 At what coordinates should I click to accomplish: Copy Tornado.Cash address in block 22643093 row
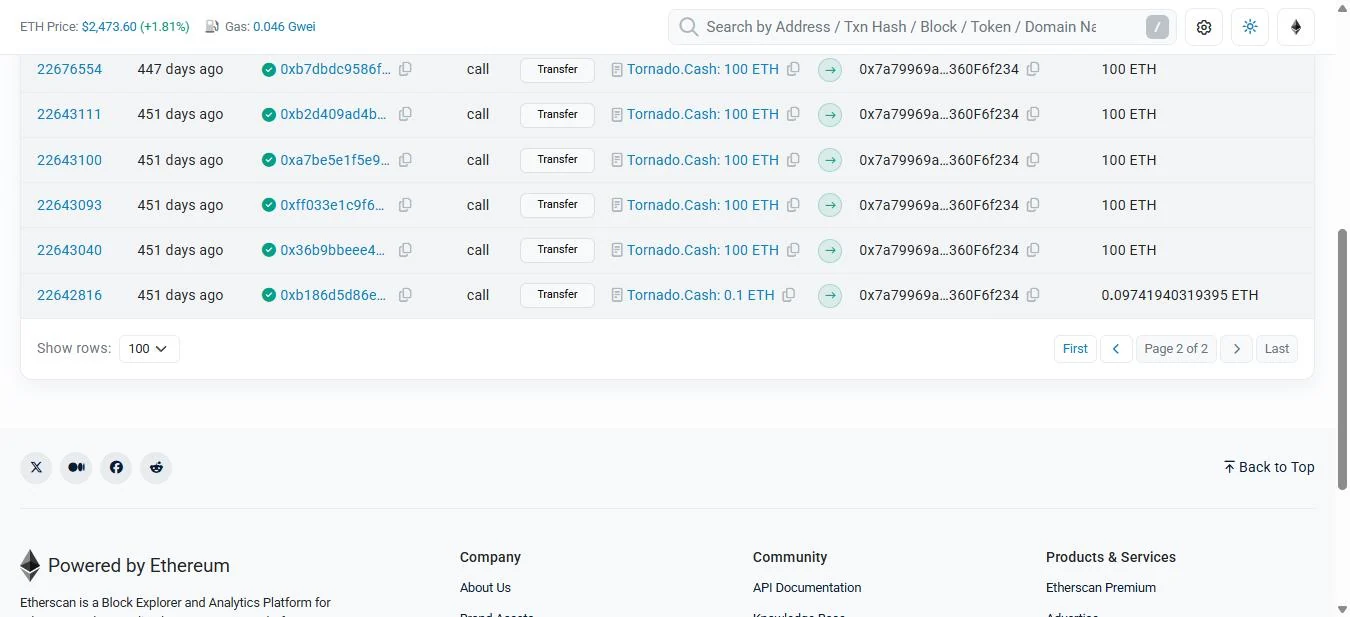(x=793, y=205)
